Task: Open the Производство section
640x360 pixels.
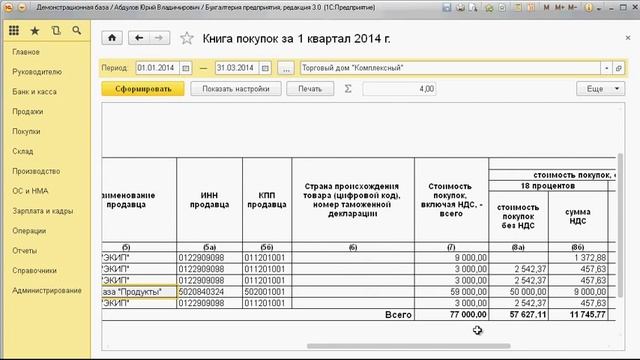Action: [x=36, y=171]
